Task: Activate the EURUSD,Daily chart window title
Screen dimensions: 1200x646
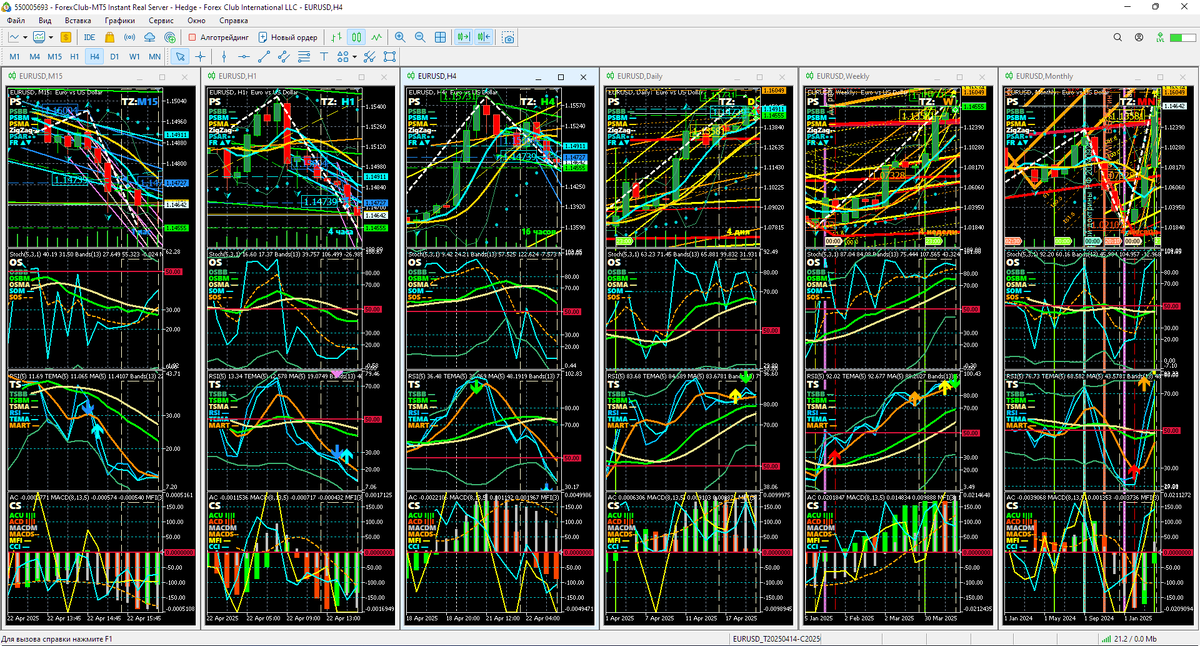Action: [642, 76]
